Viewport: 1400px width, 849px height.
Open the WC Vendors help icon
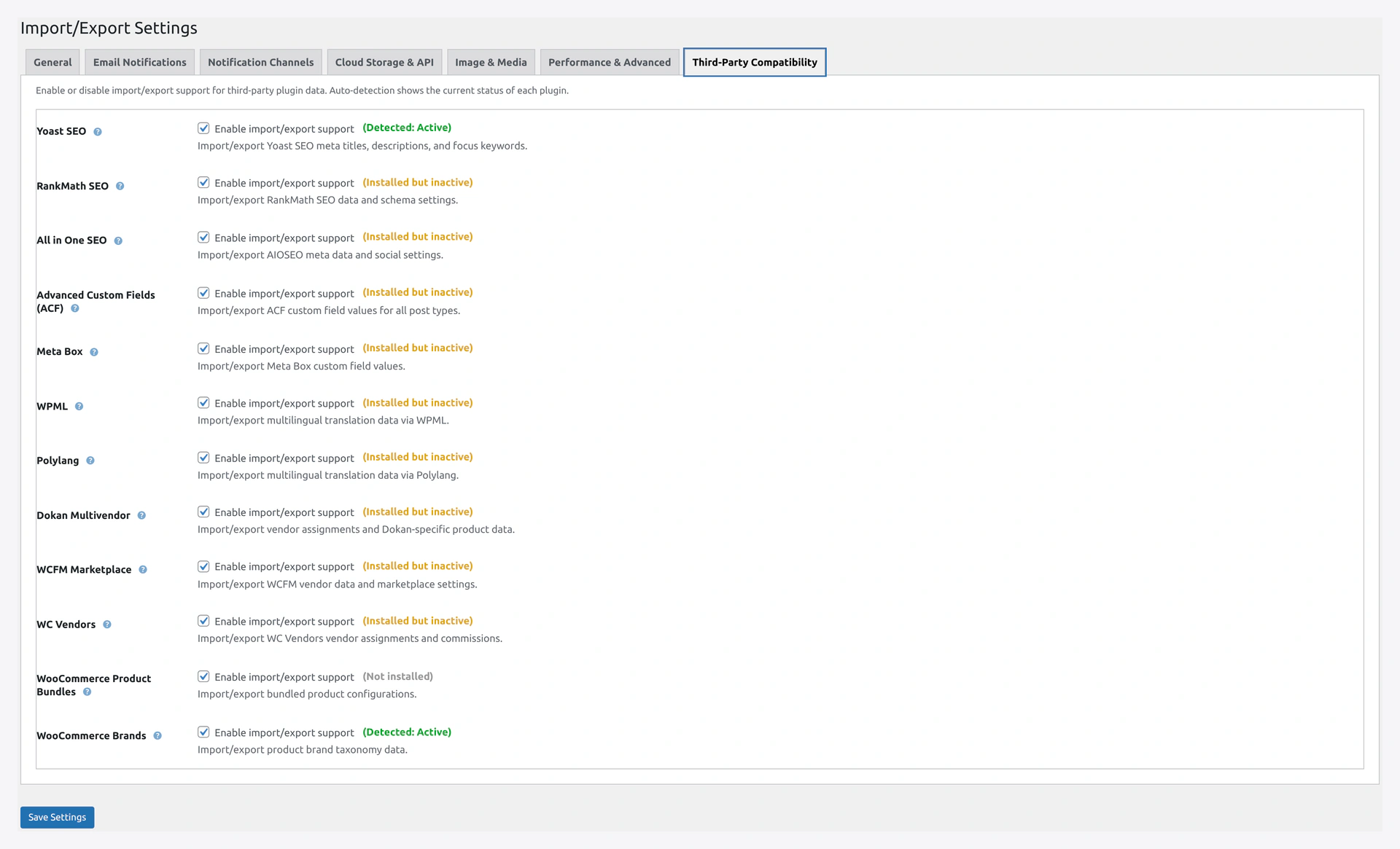(107, 625)
